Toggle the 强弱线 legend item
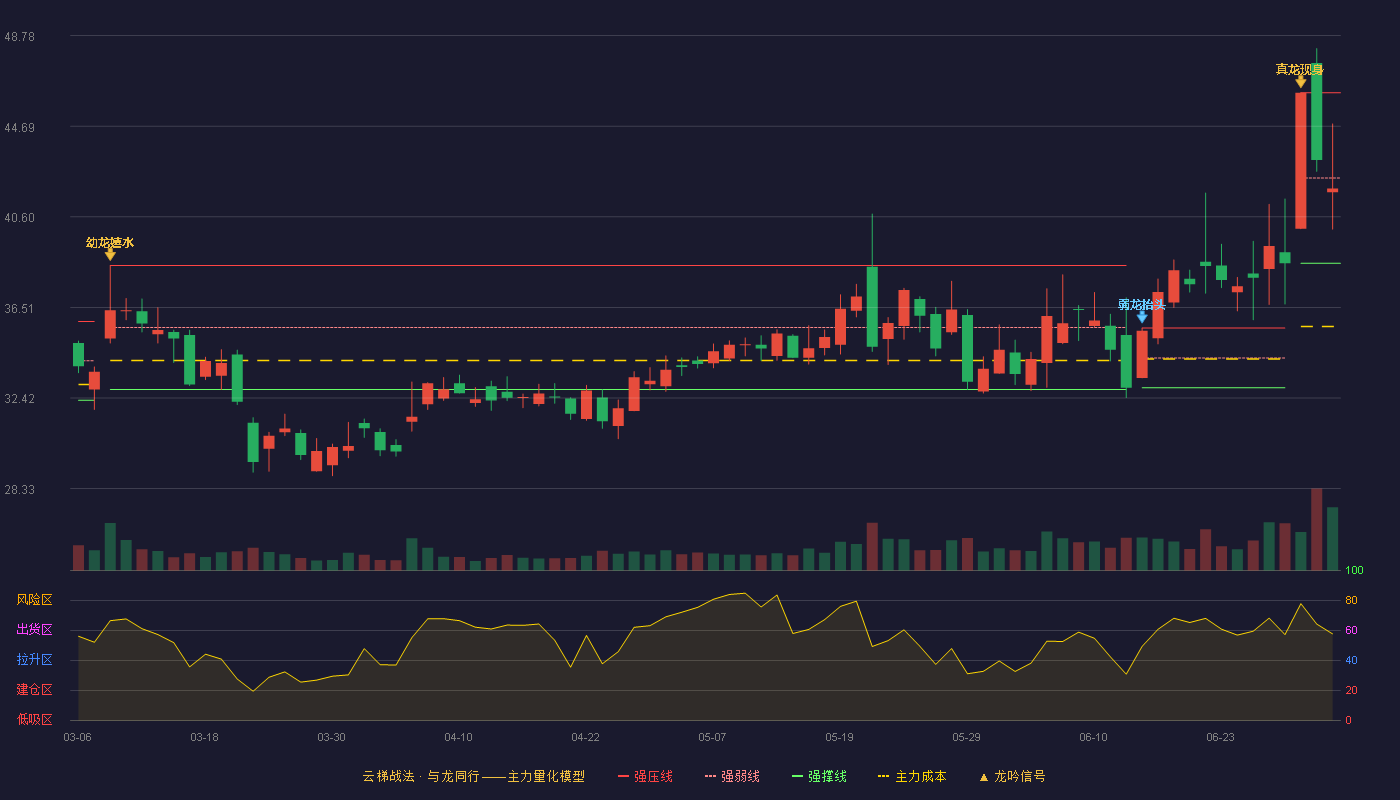Viewport: 1400px width, 800px height. coord(732,776)
